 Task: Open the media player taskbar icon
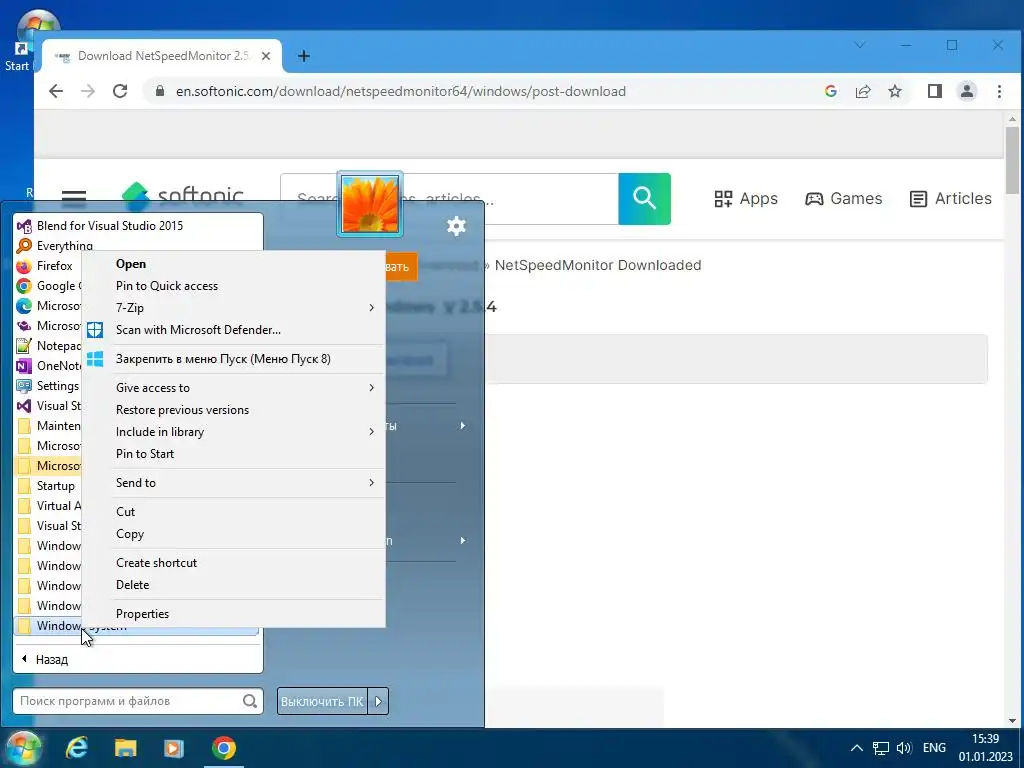pos(174,748)
